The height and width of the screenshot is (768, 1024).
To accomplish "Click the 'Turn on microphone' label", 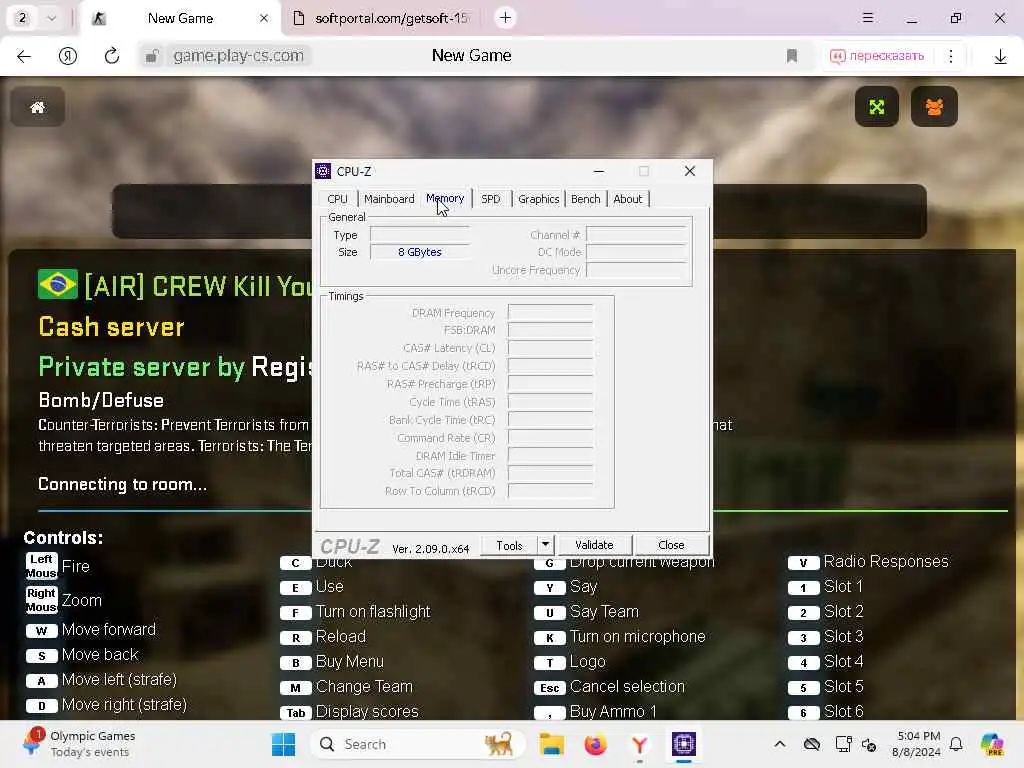I will point(637,636).
